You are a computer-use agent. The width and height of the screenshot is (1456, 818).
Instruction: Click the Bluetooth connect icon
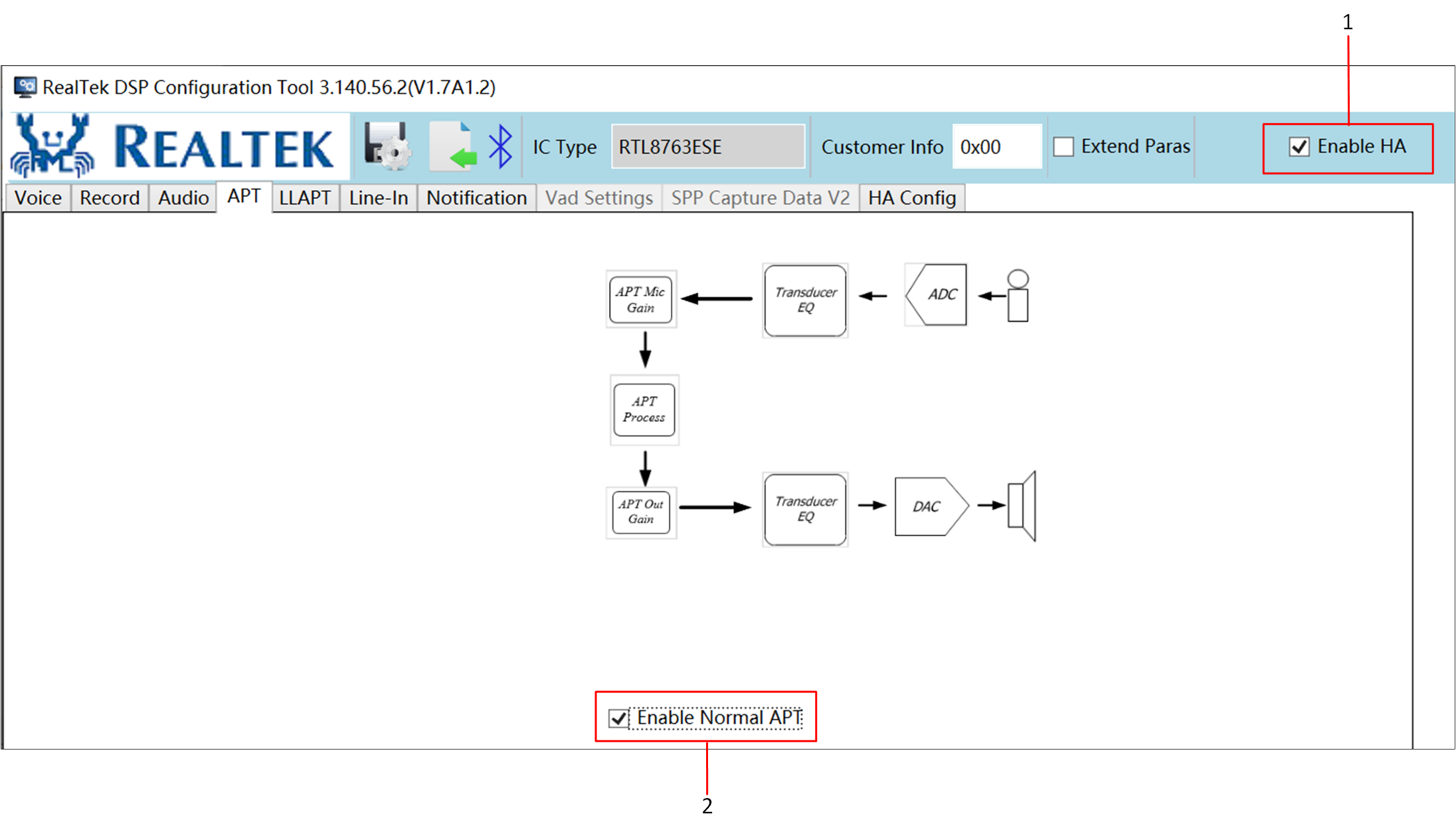tap(500, 146)
